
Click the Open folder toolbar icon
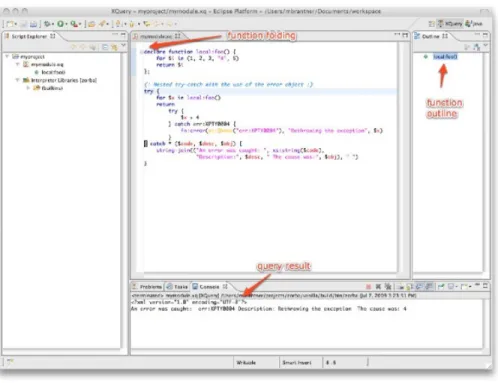click(x=91, y=24)
